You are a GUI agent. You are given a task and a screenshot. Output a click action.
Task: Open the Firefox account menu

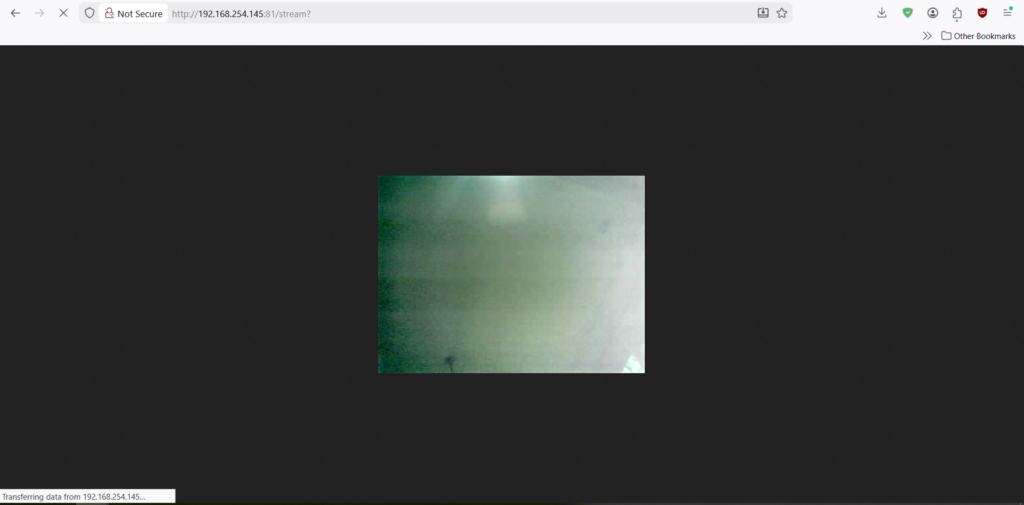pyautogui.click(x=933, y=13)
